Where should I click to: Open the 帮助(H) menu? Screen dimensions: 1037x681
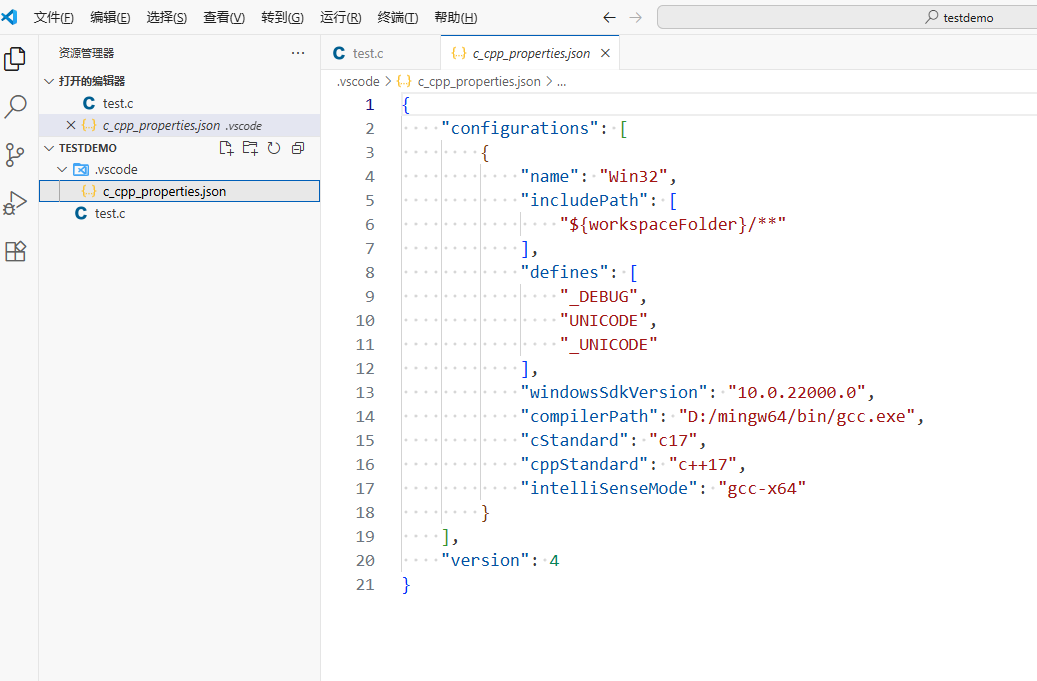pyautogui.click(x=456, y=18)
